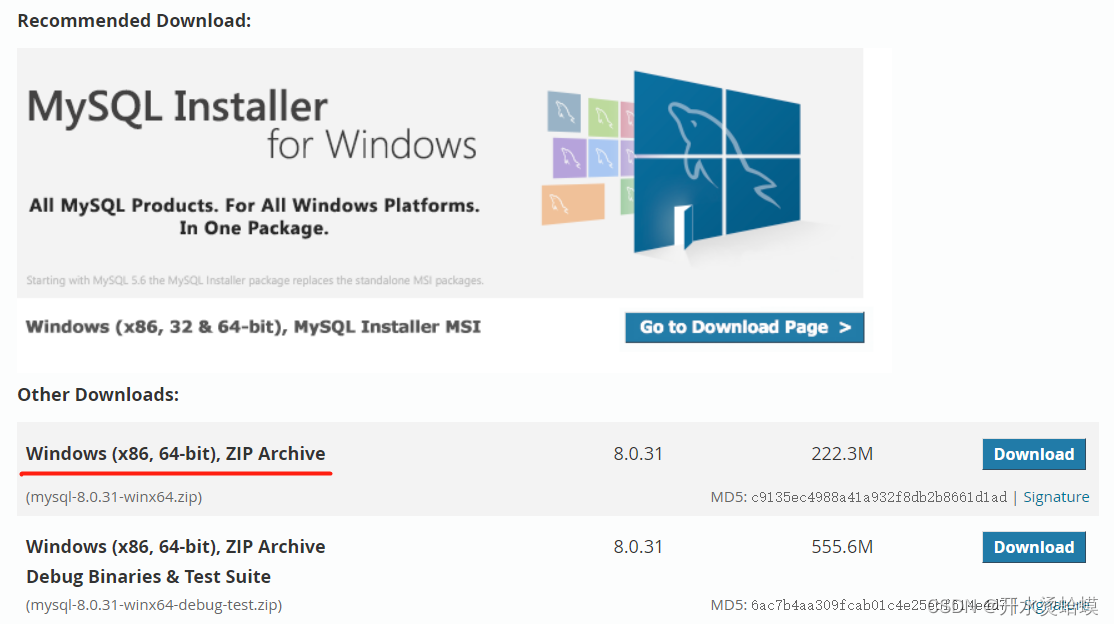Click the mysql-8.0.31-winx64-debug-test.zip filename
The height and width of the screenshot is (626, 1114).
tap(154, 605)
